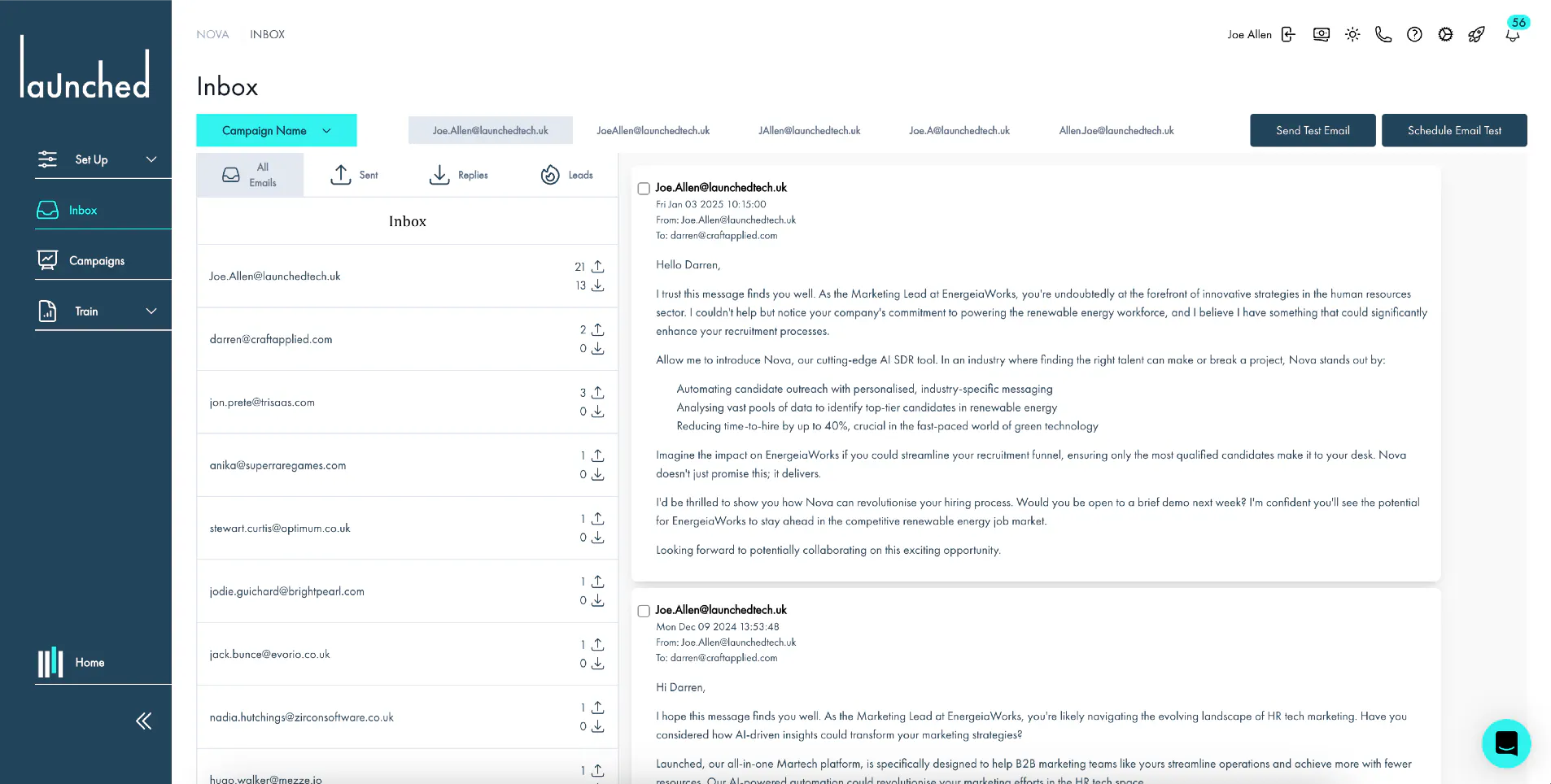Screen dimensions: 1551x784
Task: Open jodie.guichard@brightpearl.com conversation
Action: [x=407, y=591]
